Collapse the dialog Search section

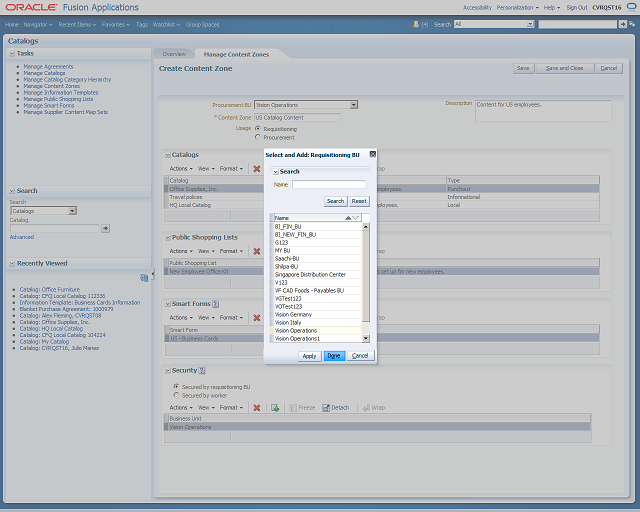tap(276, 172)
